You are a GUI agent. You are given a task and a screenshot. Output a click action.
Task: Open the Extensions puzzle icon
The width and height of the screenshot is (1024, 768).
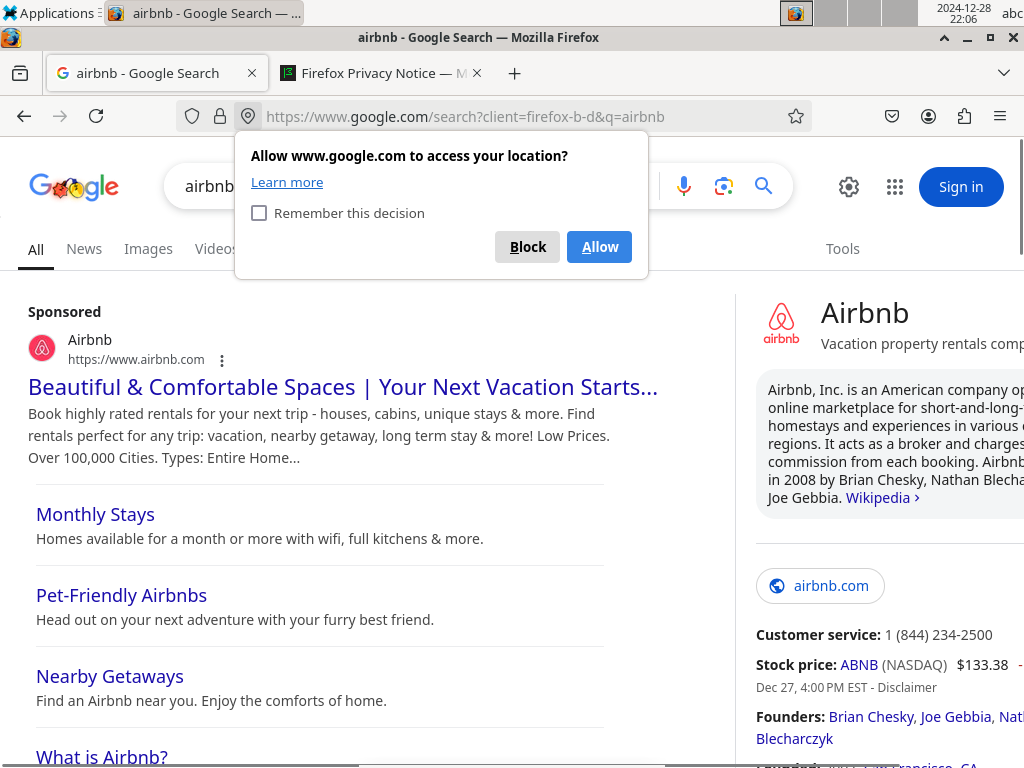pos(964,116)
